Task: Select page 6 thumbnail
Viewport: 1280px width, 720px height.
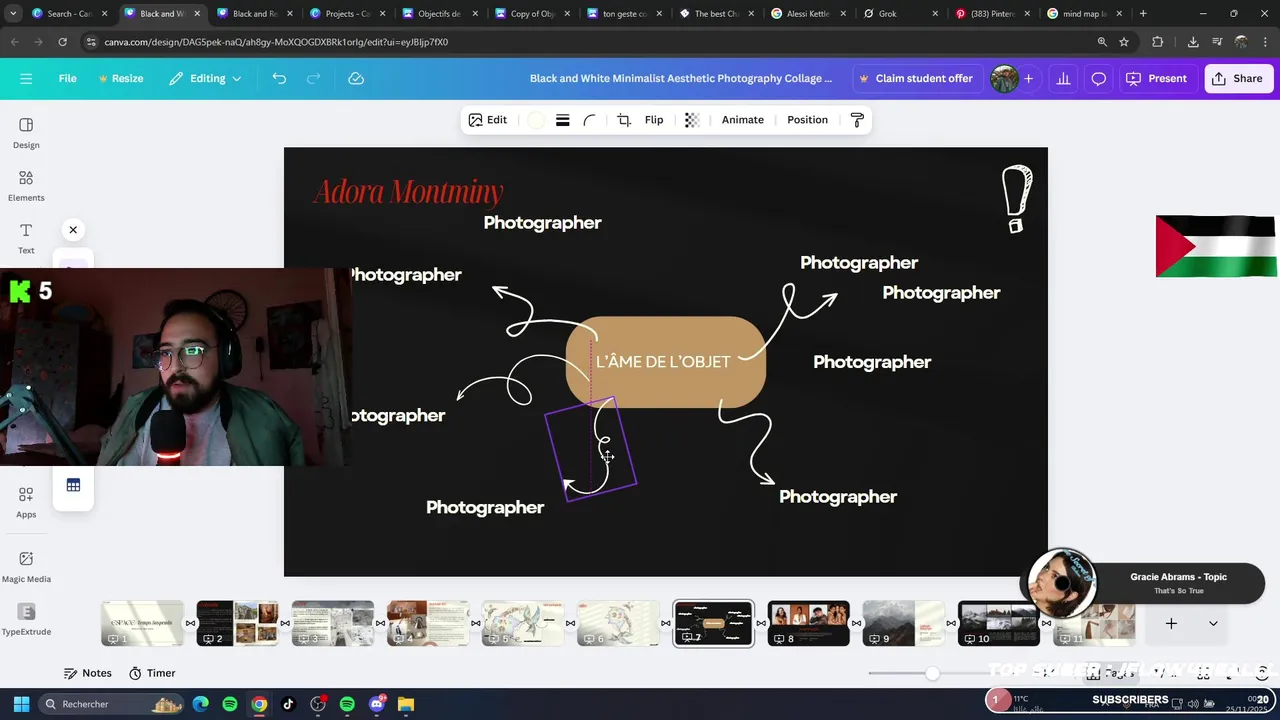Action: point(618,623)
